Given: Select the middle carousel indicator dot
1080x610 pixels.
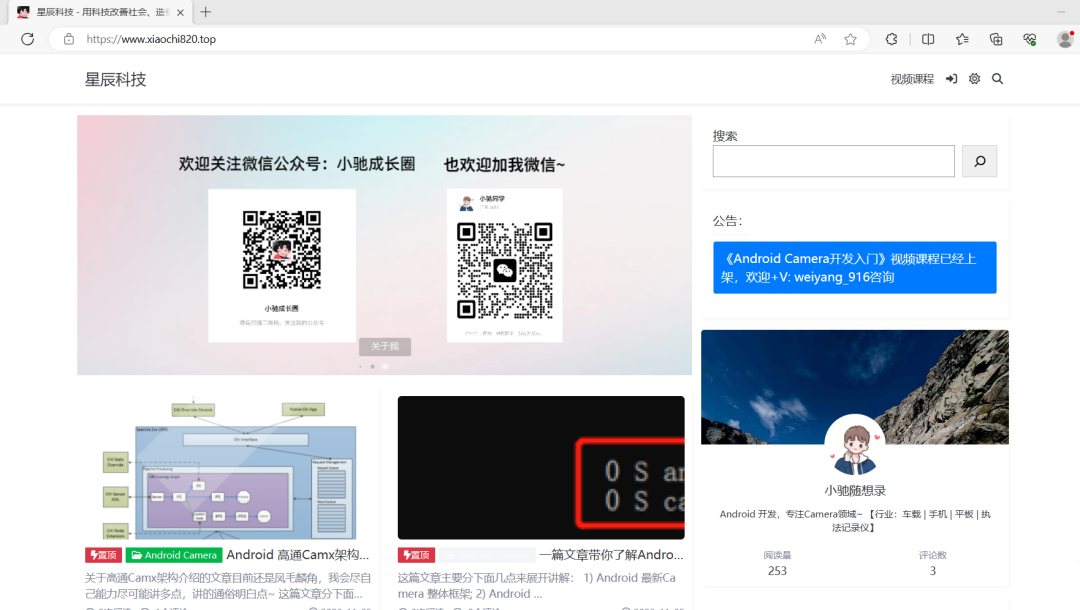Looking at the screenshot, I should tap(373, 366).
